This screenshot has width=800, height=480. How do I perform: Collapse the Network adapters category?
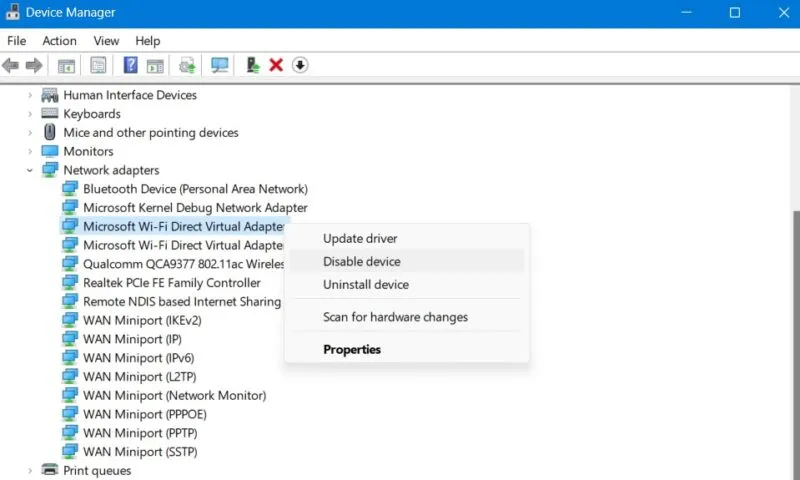[x=30, y=171]
